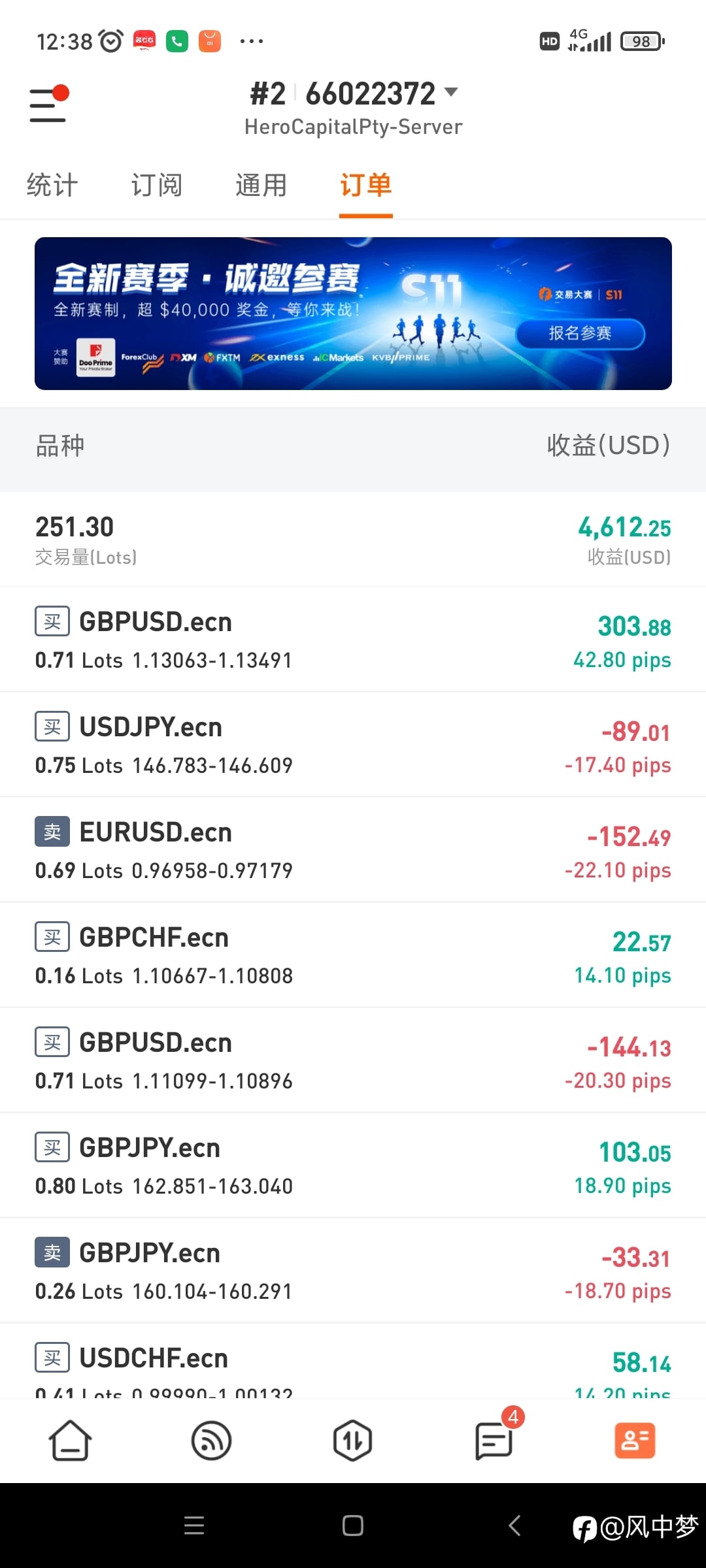Open the 通用 tab

tap(261, 186)
